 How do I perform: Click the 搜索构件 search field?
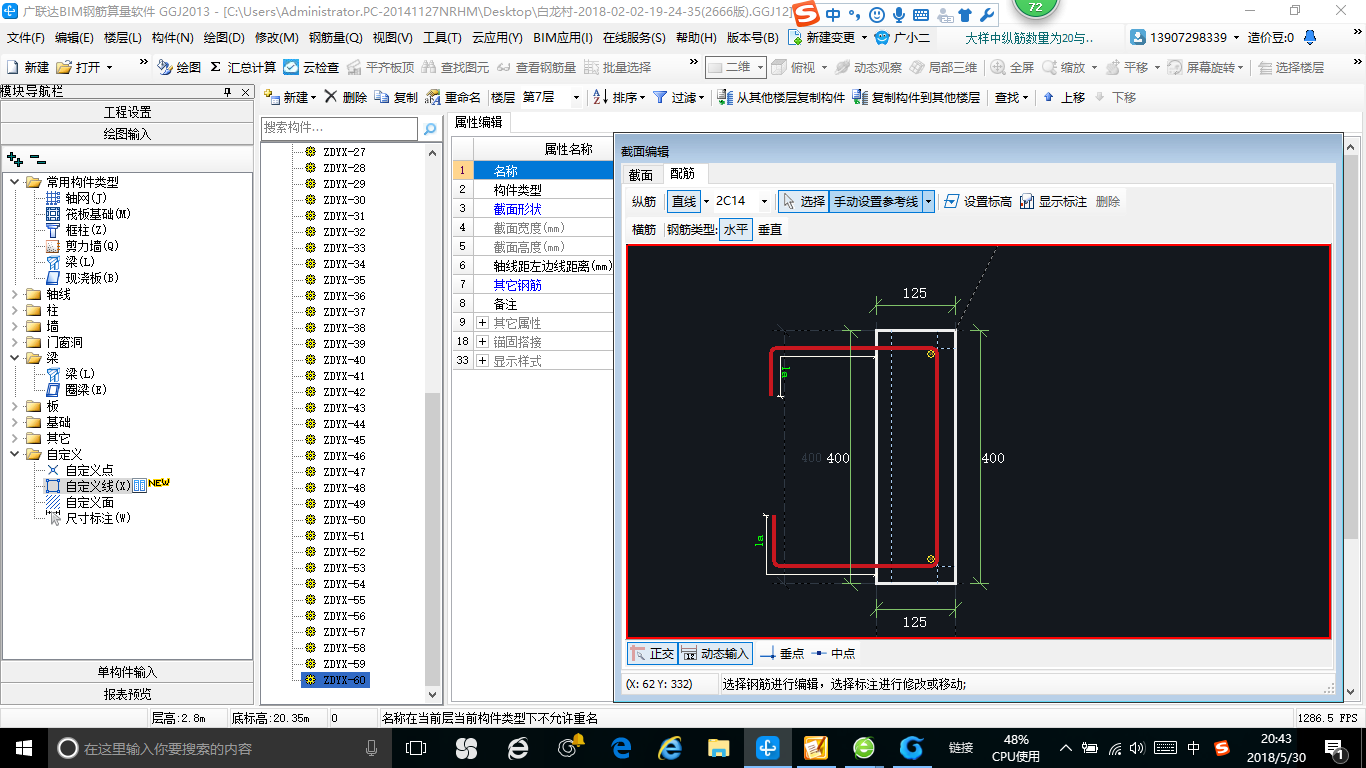click(340, 128)
